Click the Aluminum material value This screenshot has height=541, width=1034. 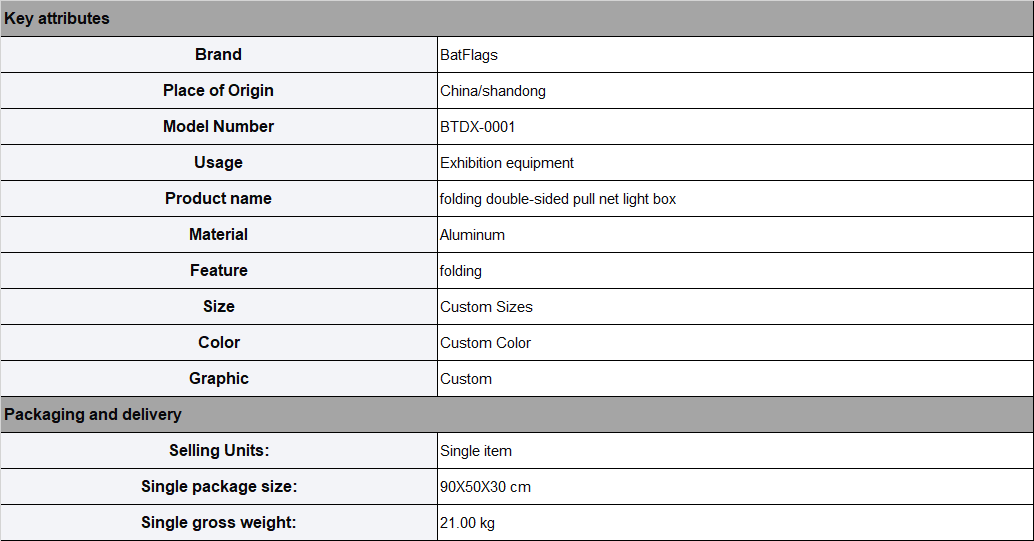[472, 235]
